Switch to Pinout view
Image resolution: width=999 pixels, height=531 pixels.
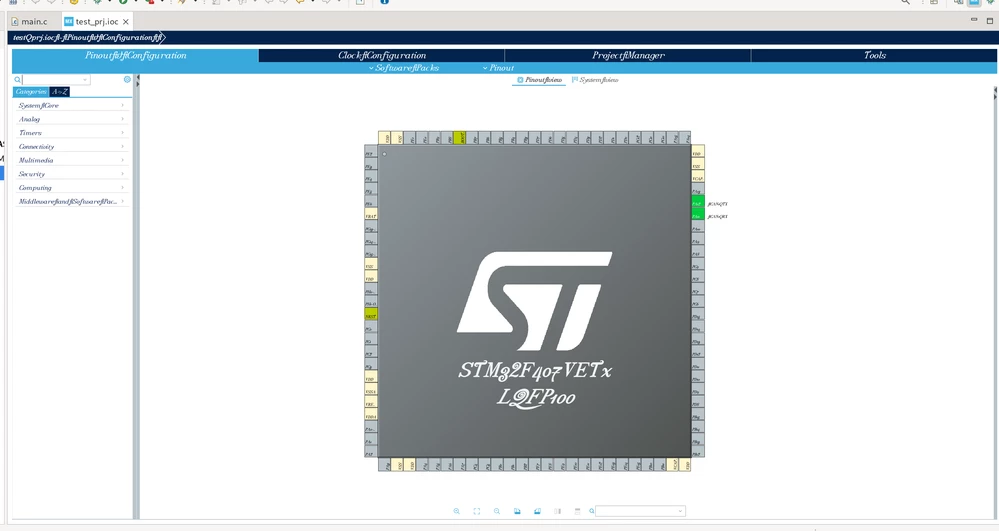pyautogui.click(x=540, y=80)
